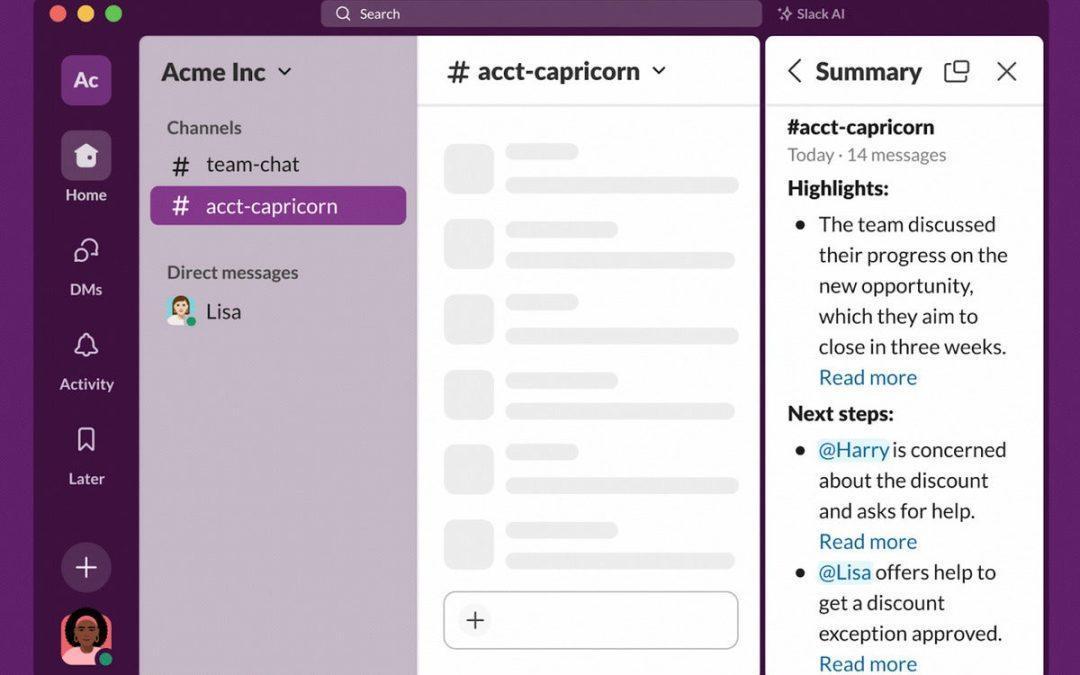Viewport: 1080px width, 675px height.
Task: Select the acct-capricorn channel in sidebar
Action: coord(278,205)
